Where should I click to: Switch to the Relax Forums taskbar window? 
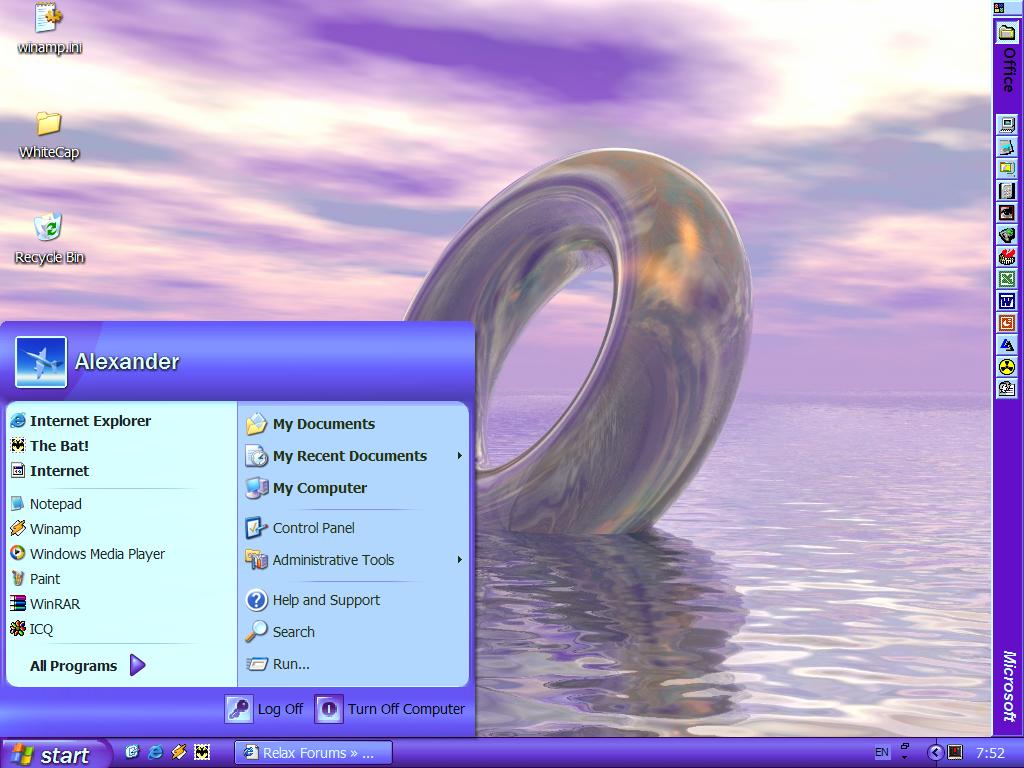313,752
